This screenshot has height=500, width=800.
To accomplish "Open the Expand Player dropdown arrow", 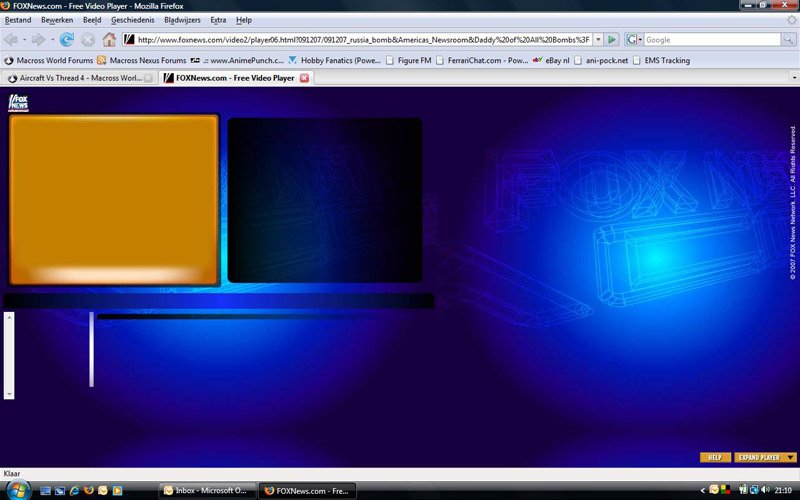I will pos(791,457).
